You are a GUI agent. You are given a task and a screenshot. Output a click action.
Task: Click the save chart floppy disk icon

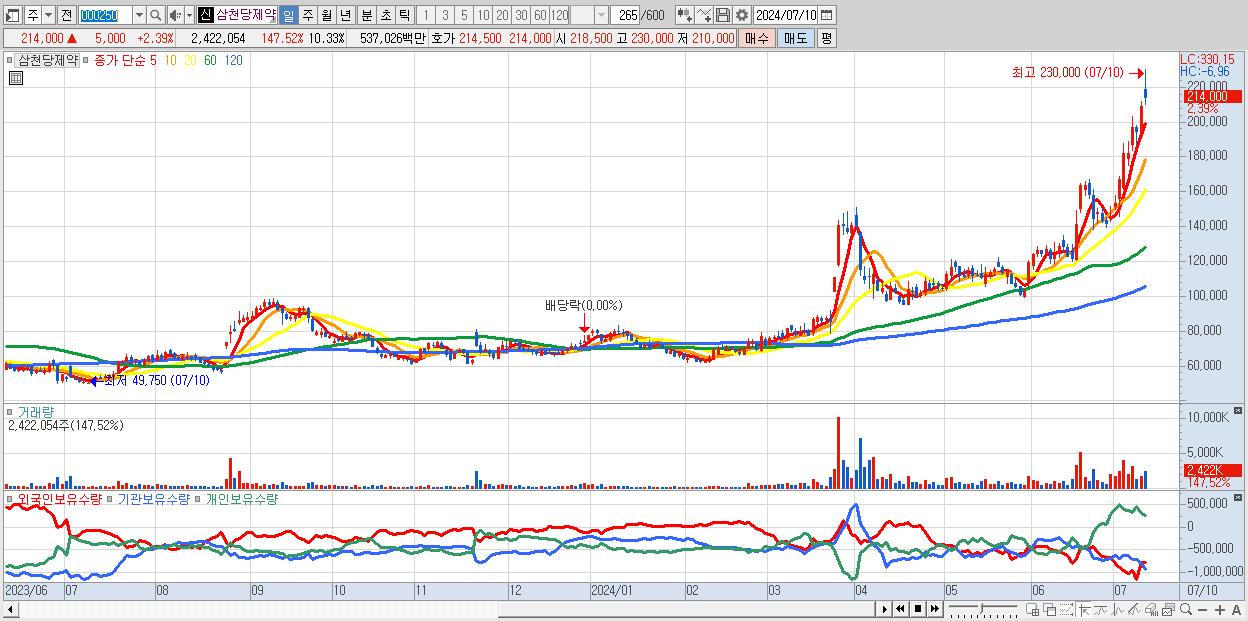pyautogui.click(x=722, y=15)
